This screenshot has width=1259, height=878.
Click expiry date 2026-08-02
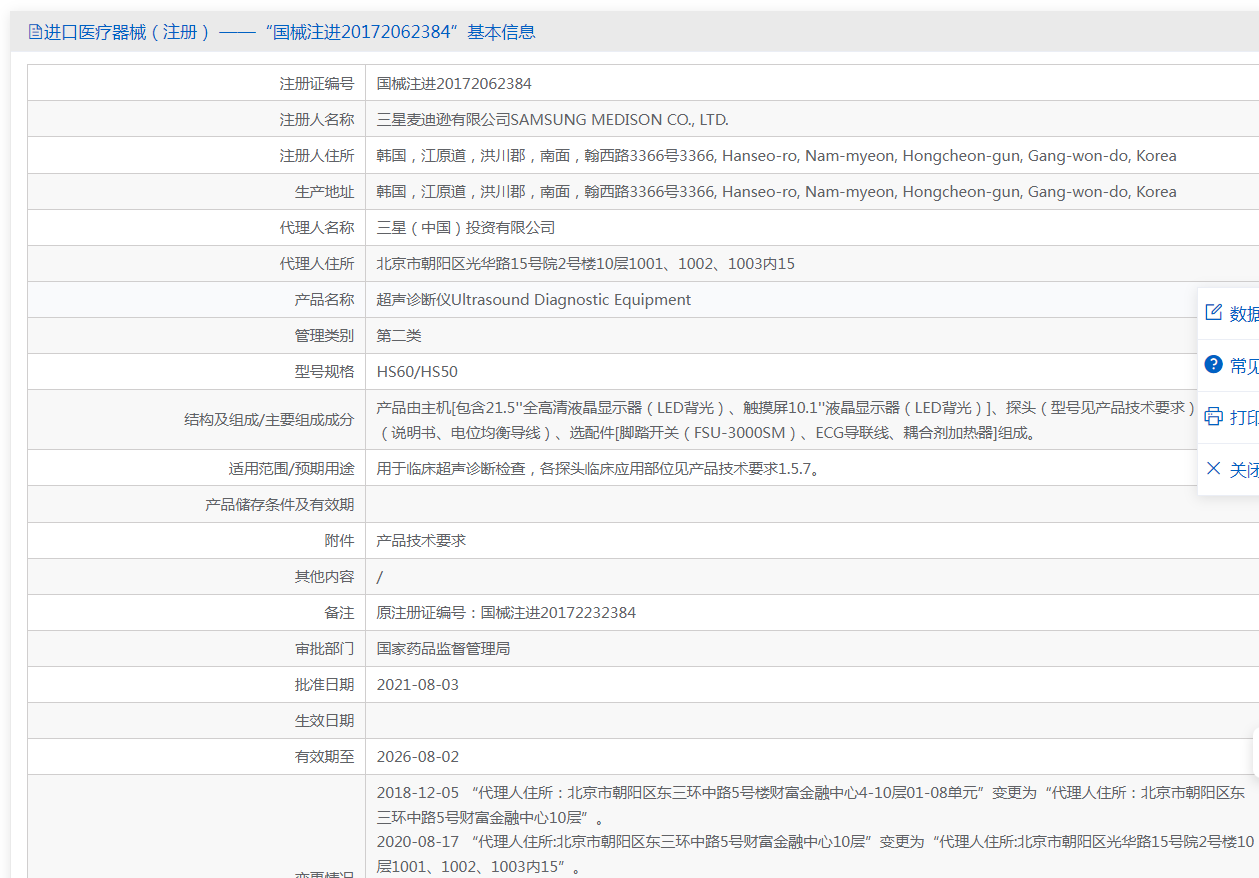coord(418,757)
